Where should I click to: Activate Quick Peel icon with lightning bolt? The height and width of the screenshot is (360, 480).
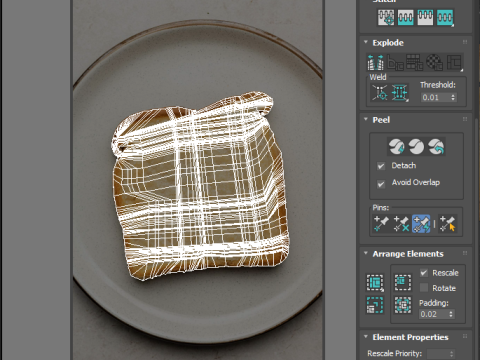point(396,147)
